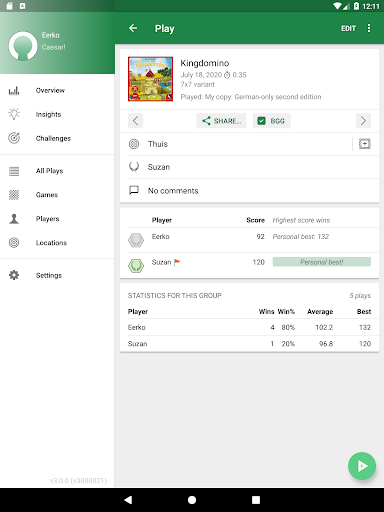The image size is (384, 512).
Task: Select the Insights lightbulb icon
Action: (x=14, y=114)
